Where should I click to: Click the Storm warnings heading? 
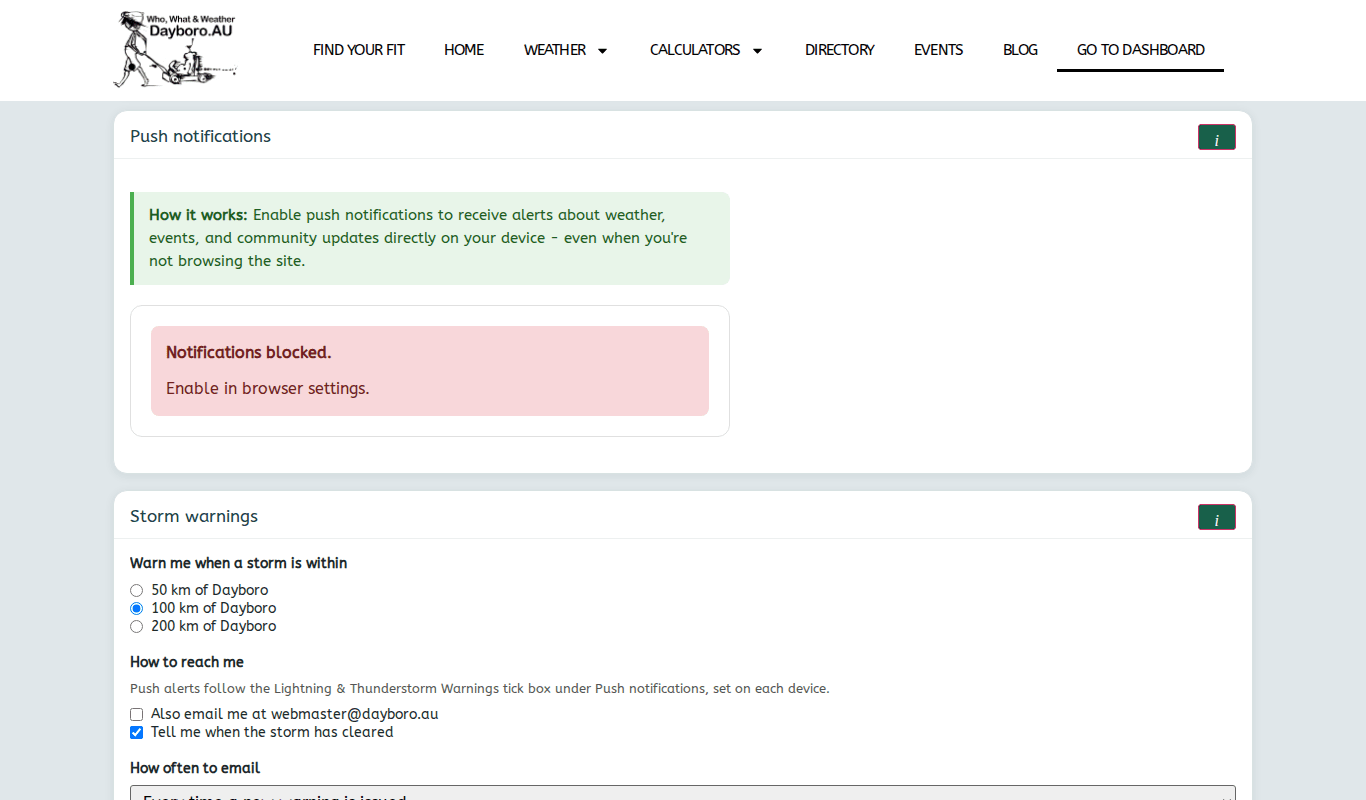pos(194,516)
